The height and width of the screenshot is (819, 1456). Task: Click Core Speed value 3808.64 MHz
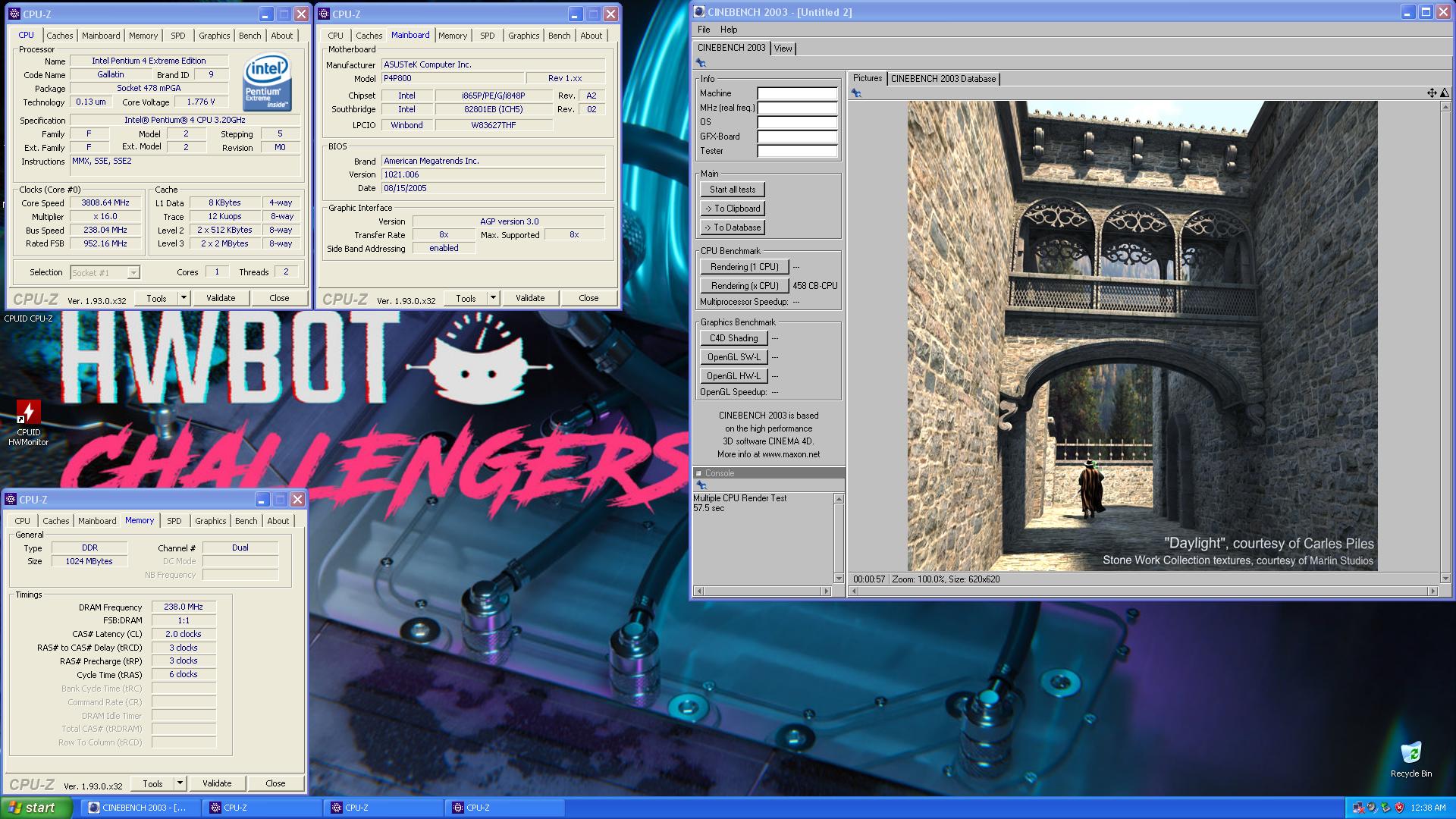pos(105,203)
